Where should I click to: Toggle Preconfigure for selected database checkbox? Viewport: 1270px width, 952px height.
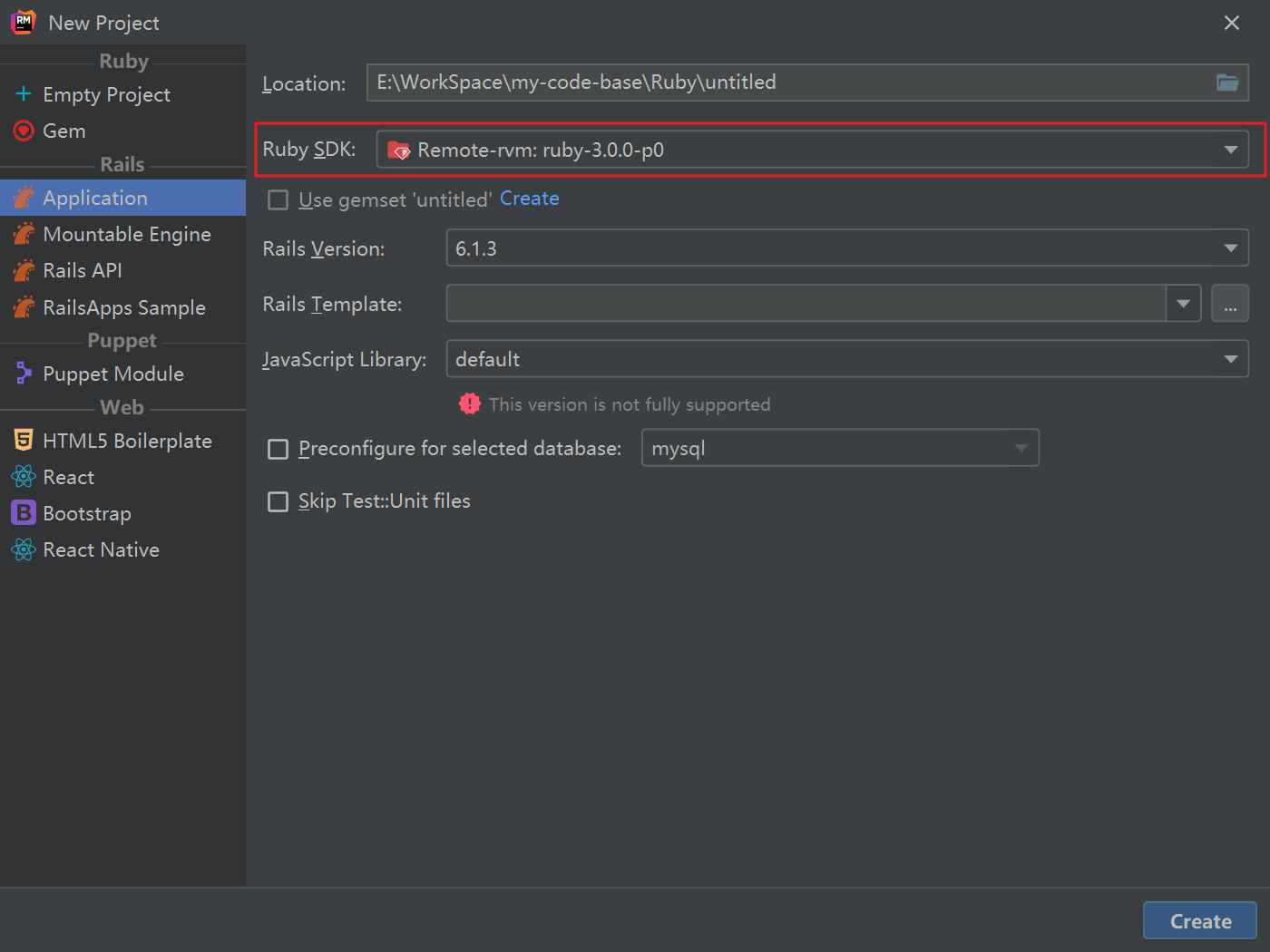point(278,449)
